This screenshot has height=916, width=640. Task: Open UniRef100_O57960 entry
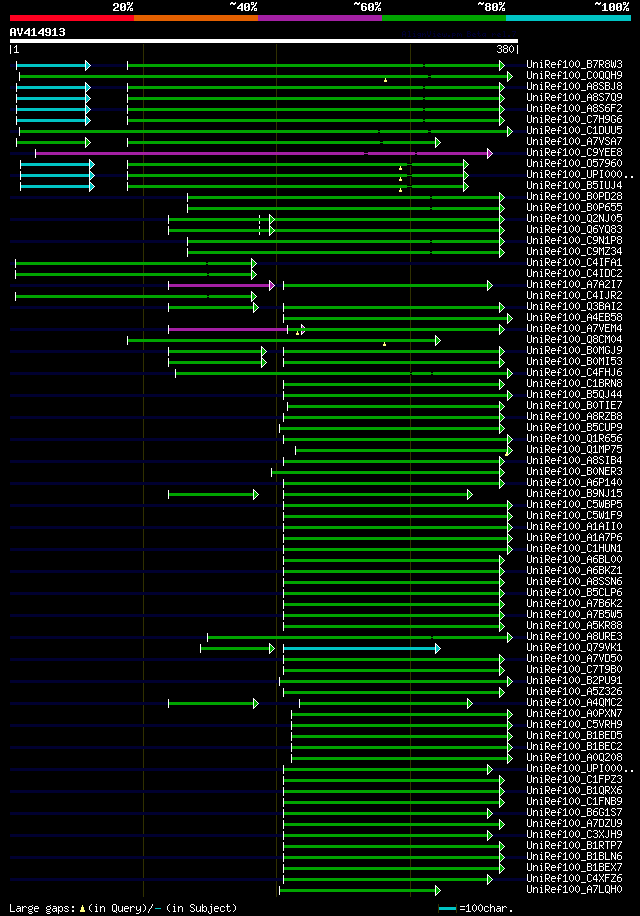(574, 164)
